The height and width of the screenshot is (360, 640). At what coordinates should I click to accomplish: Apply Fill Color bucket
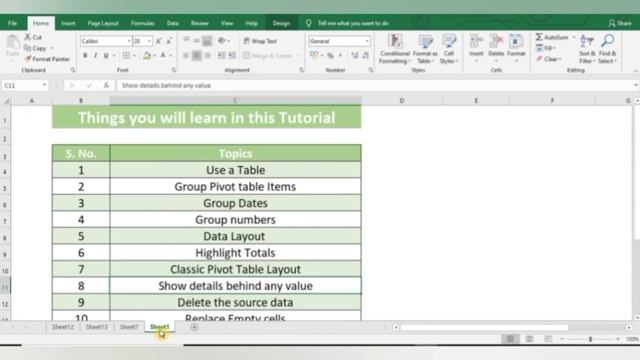(x=147, y=56)
